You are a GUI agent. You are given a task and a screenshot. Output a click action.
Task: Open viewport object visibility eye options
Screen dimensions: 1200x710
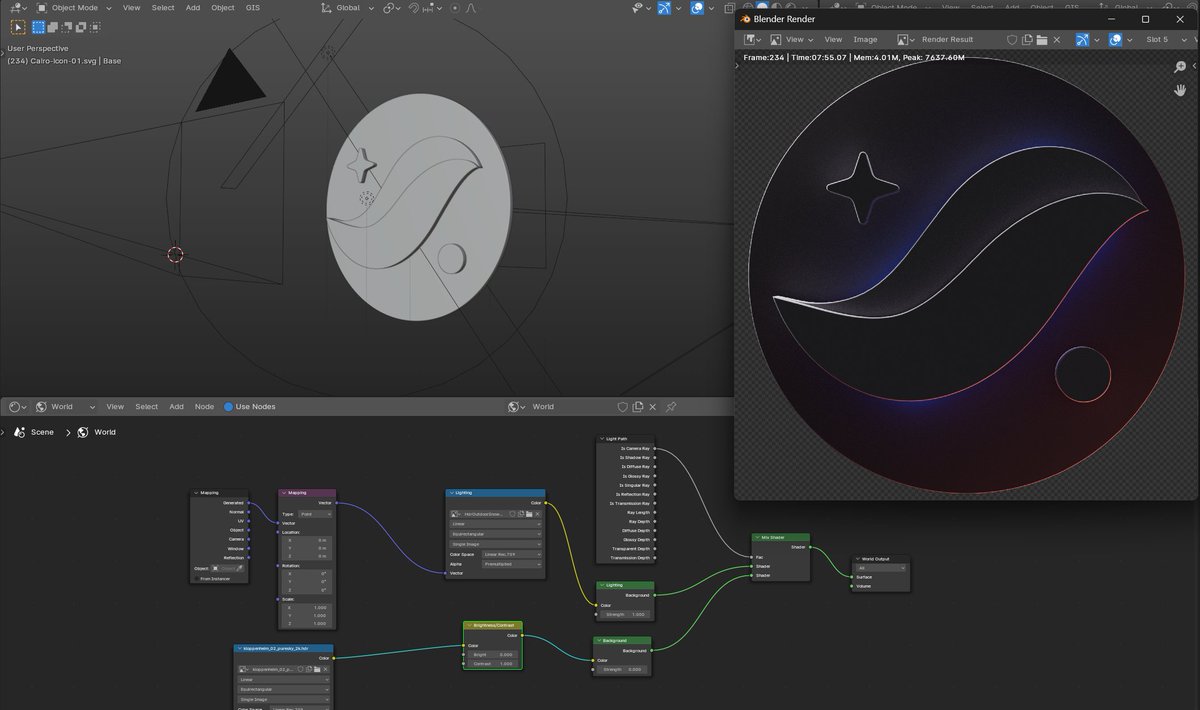(642, 8)
